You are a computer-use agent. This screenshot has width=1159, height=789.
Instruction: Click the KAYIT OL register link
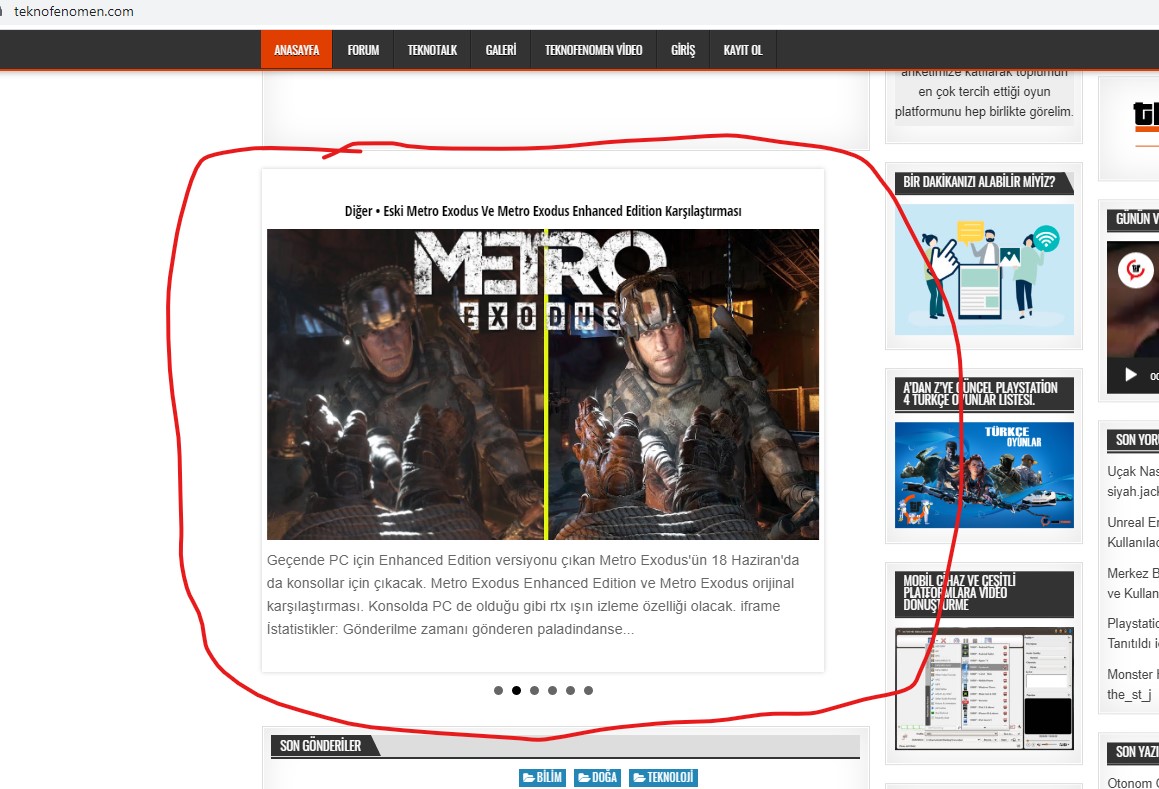[743, 50]
